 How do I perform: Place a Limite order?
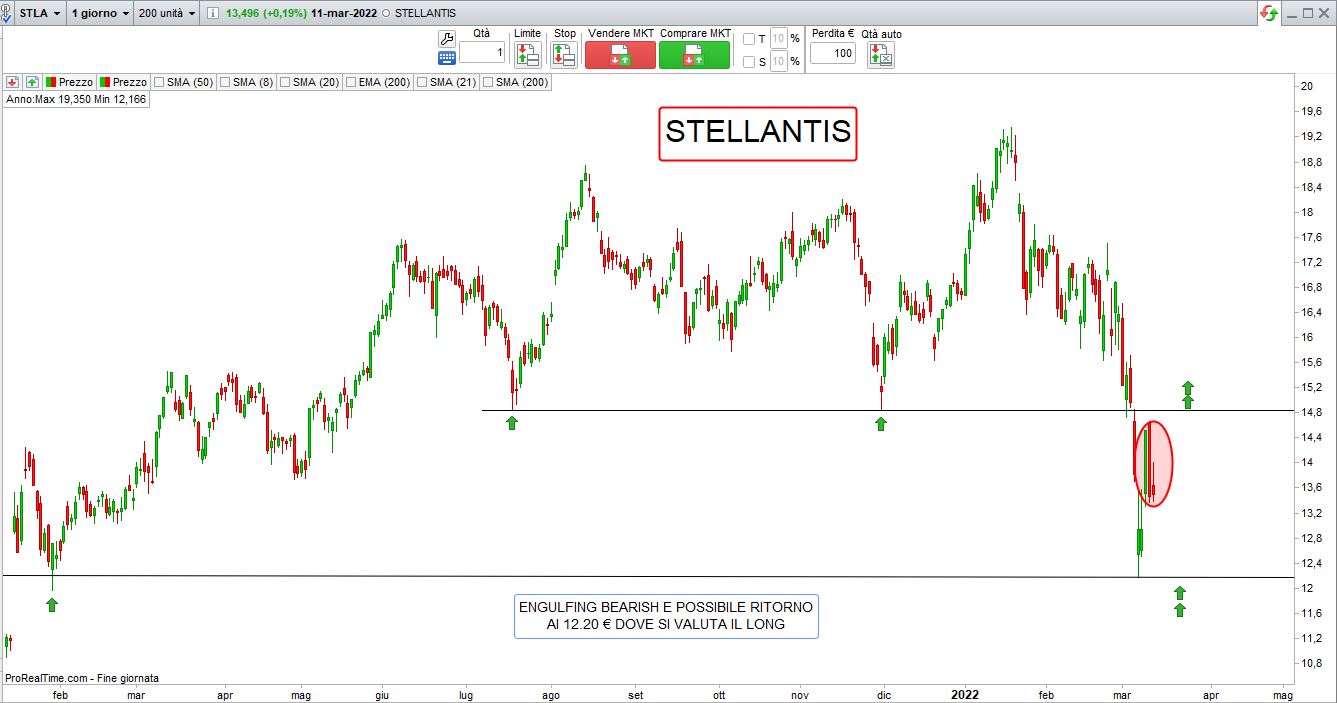(527, 55)
